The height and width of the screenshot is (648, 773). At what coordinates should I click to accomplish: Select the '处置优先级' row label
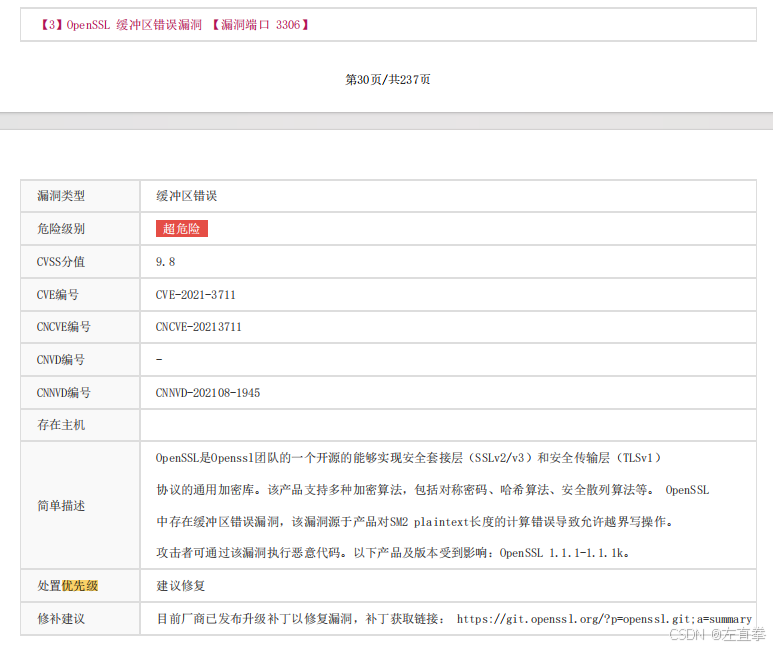tap(68, 586)
